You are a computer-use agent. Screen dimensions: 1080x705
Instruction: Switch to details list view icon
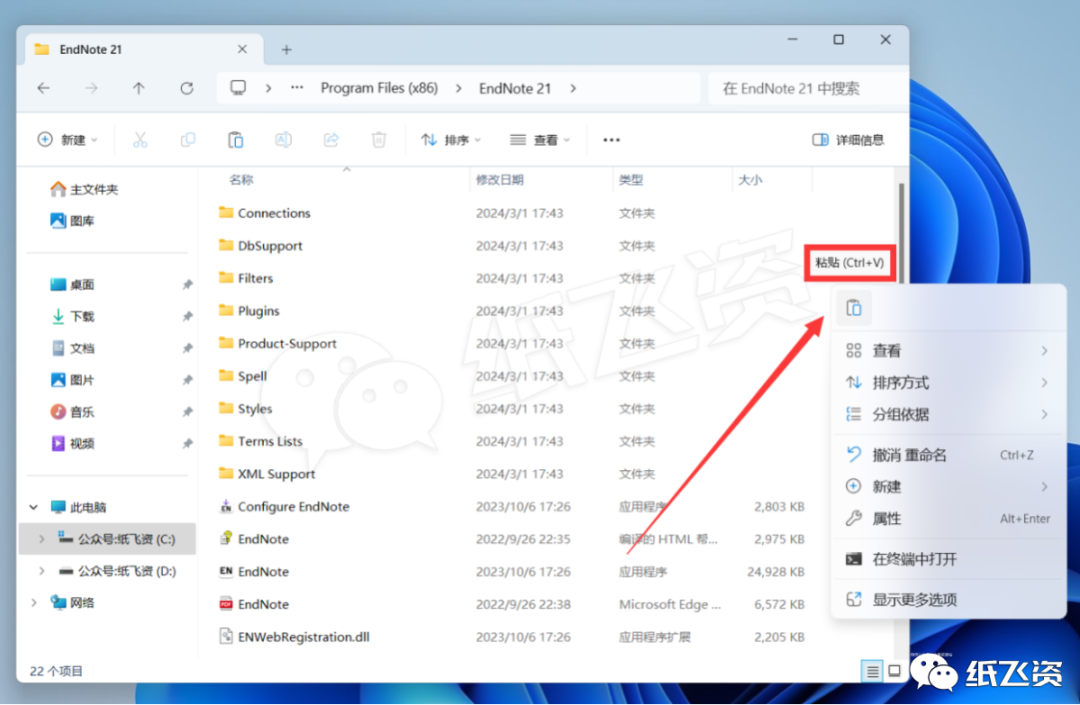click(x=872, y=671)
